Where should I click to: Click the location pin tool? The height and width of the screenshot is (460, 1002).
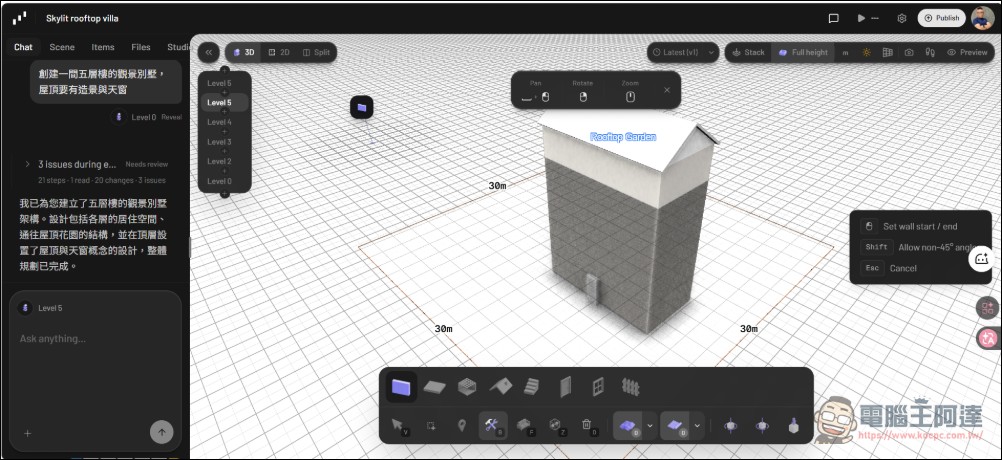pos(462,426)
